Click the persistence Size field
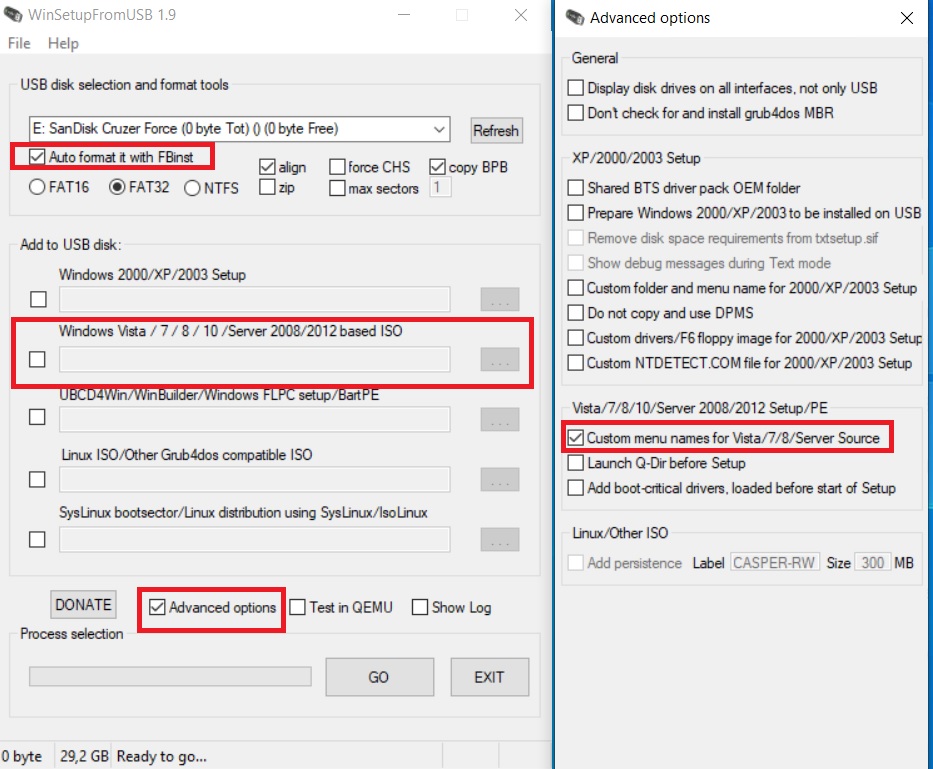933x769 pixels. pyautogui.click(x=873, y=562)
